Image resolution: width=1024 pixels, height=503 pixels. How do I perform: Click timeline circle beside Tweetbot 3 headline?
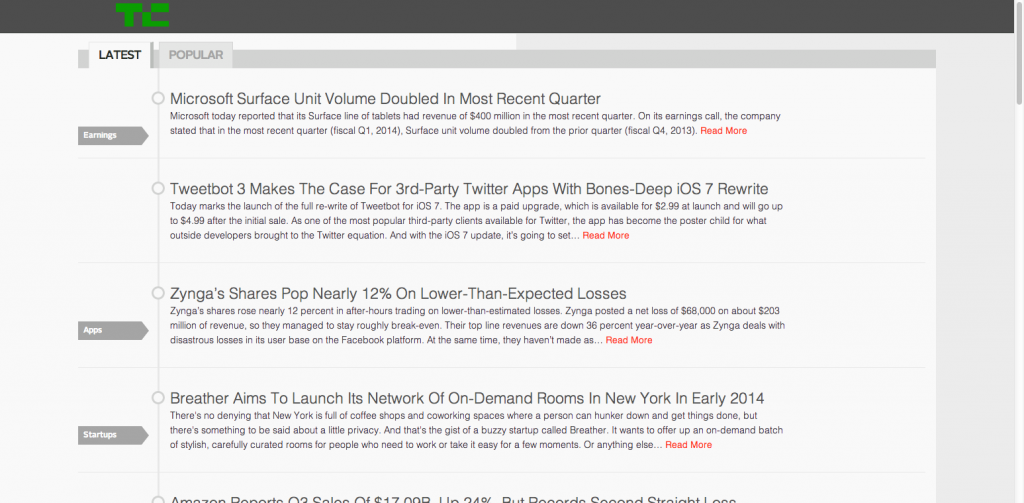point(157,188)
